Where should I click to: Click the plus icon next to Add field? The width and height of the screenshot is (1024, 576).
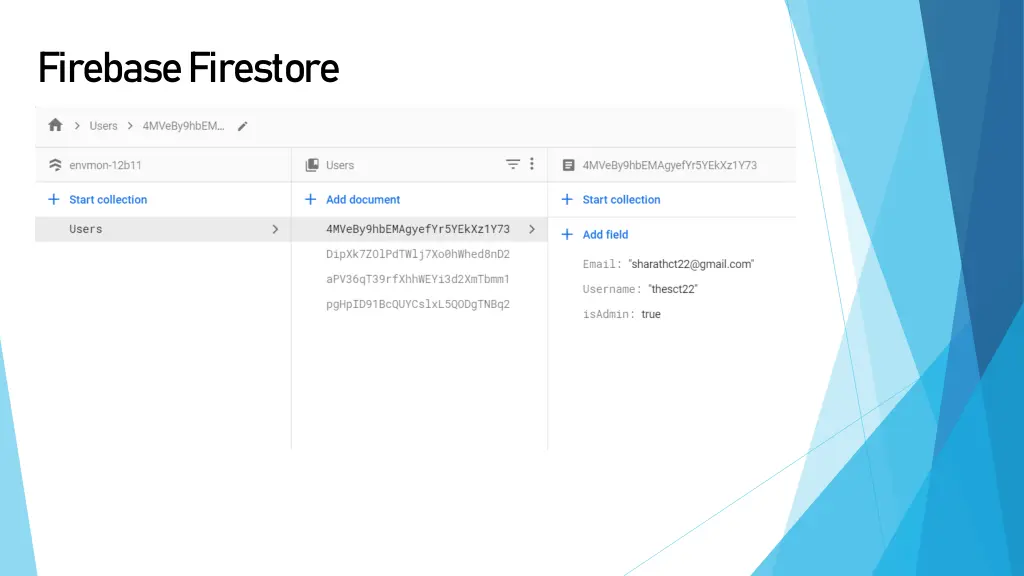[567, 234]
